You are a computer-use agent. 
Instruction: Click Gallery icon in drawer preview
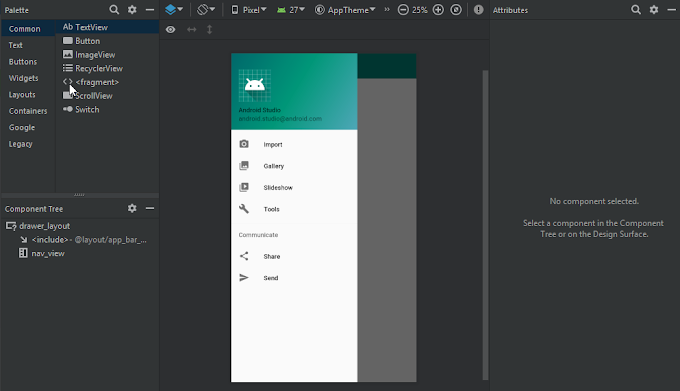point(244,166)
